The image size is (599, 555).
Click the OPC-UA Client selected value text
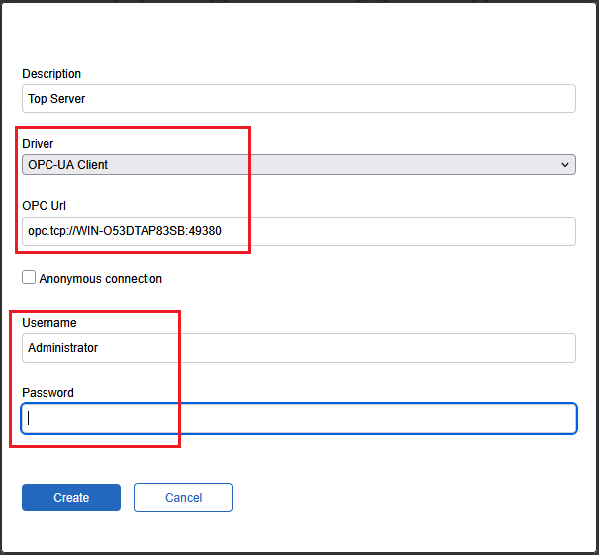pos(68,165)
